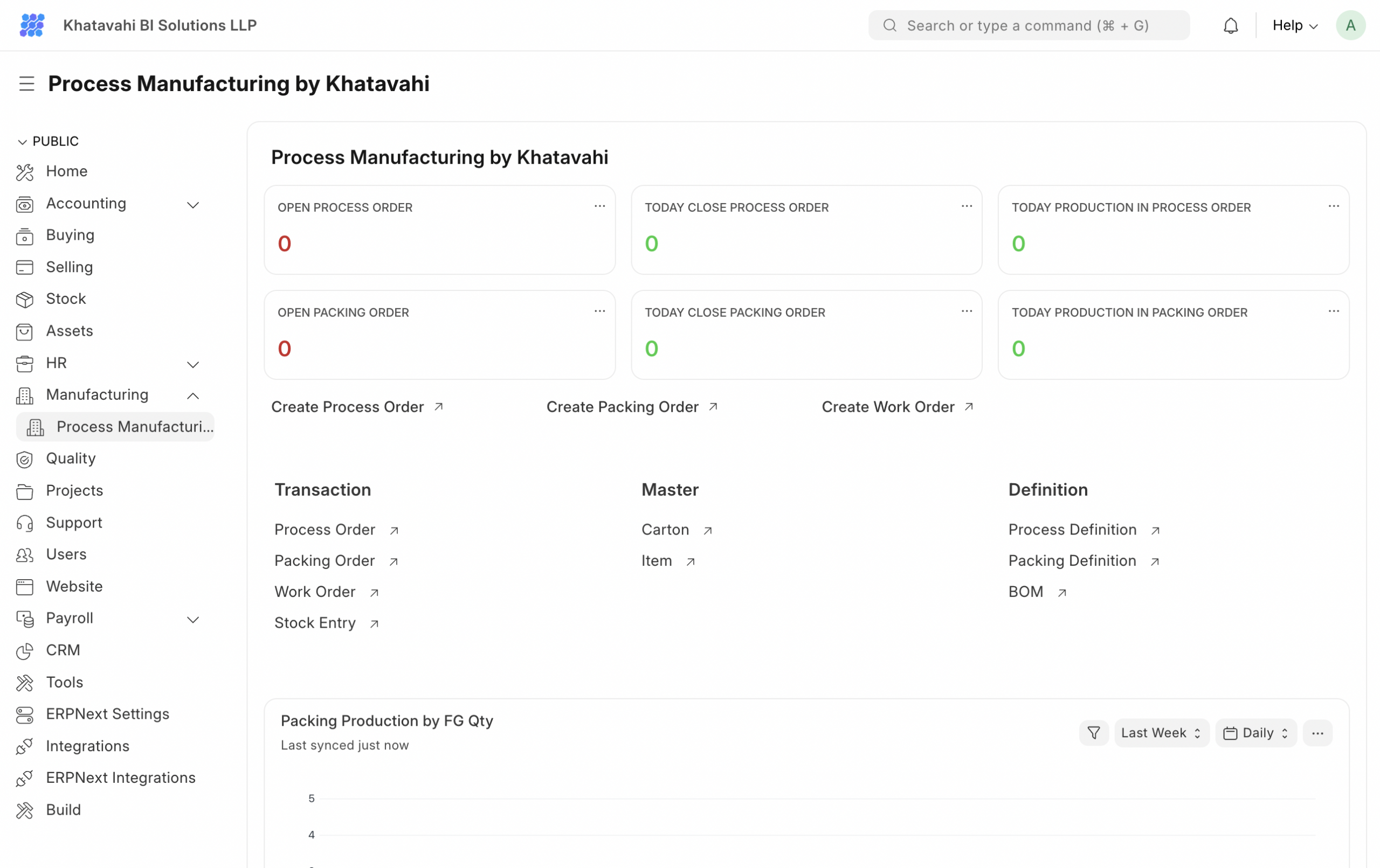Click the notification bell icon
Viewport: 1380px width, 868px height.
pos(1231,25)
